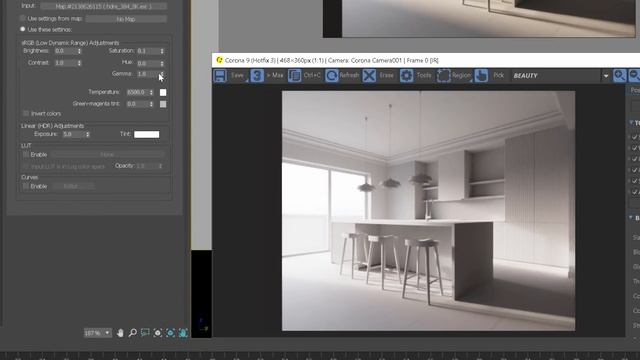Click the Saturation spinner arrows
Screen dimensions: 640x360
162,51
